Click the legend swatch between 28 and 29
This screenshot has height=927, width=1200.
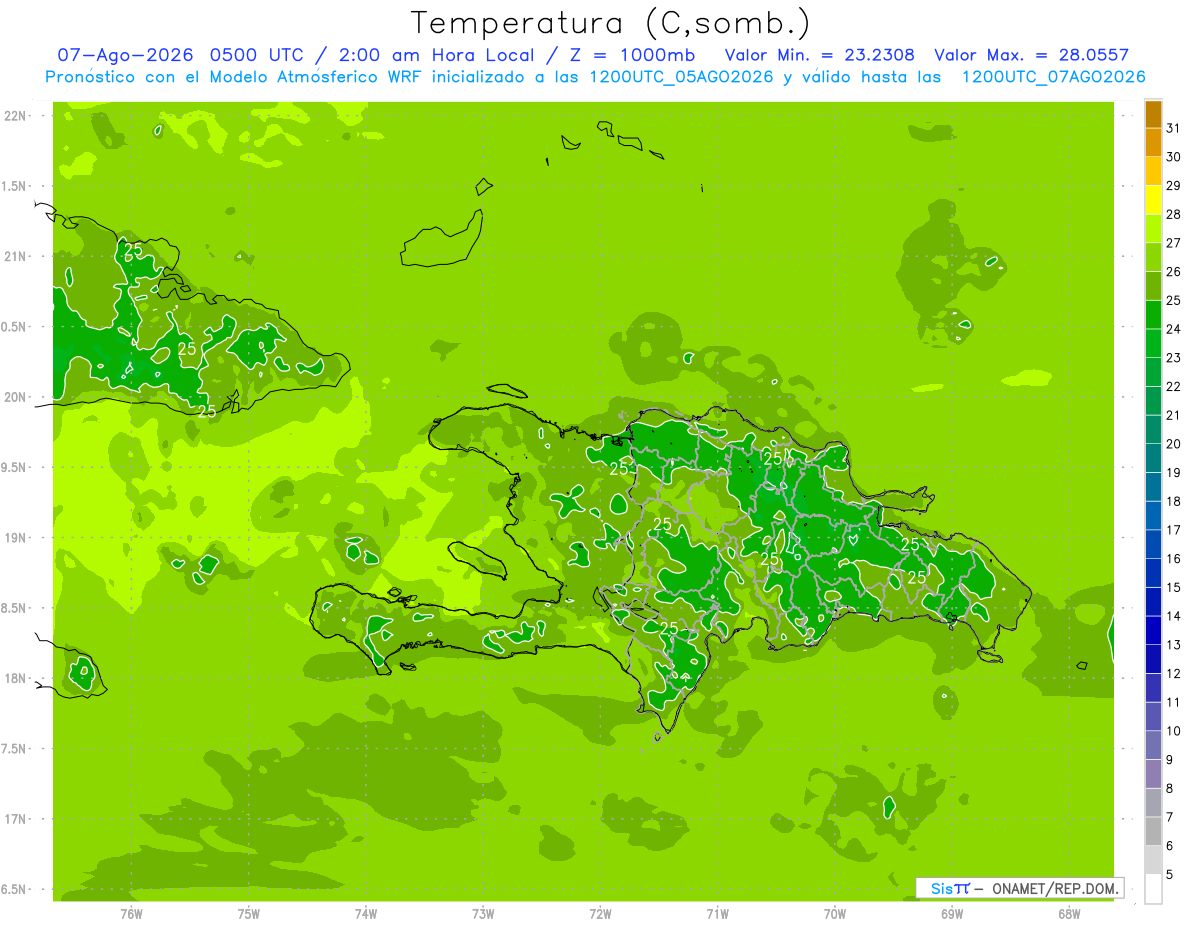[x=1153, y=200]
